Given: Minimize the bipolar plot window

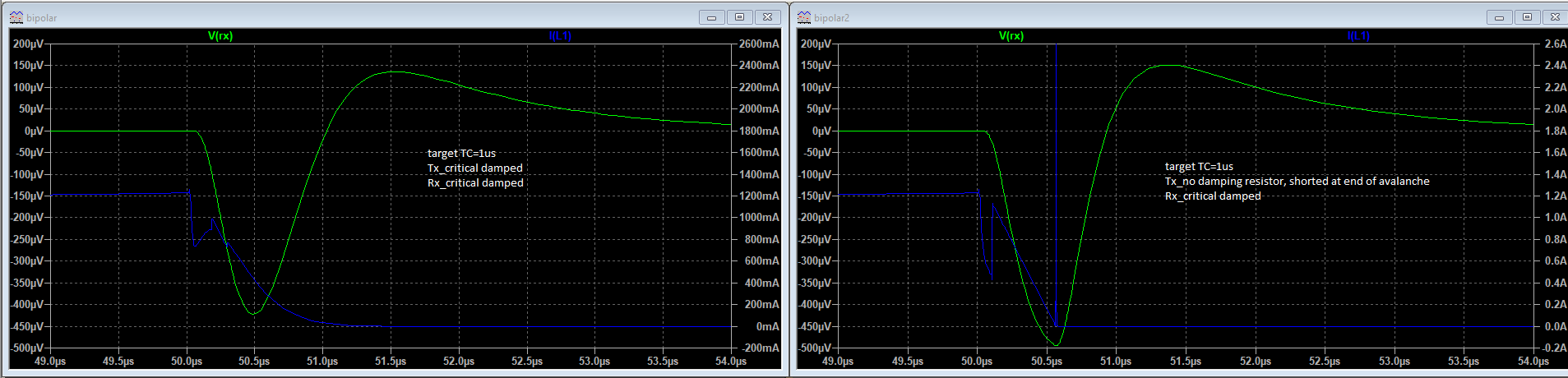Looking at the screenshot, I should (711, 17).
